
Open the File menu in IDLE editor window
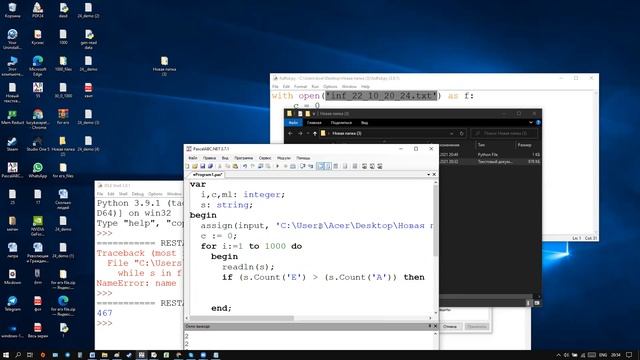click(275, 87)
